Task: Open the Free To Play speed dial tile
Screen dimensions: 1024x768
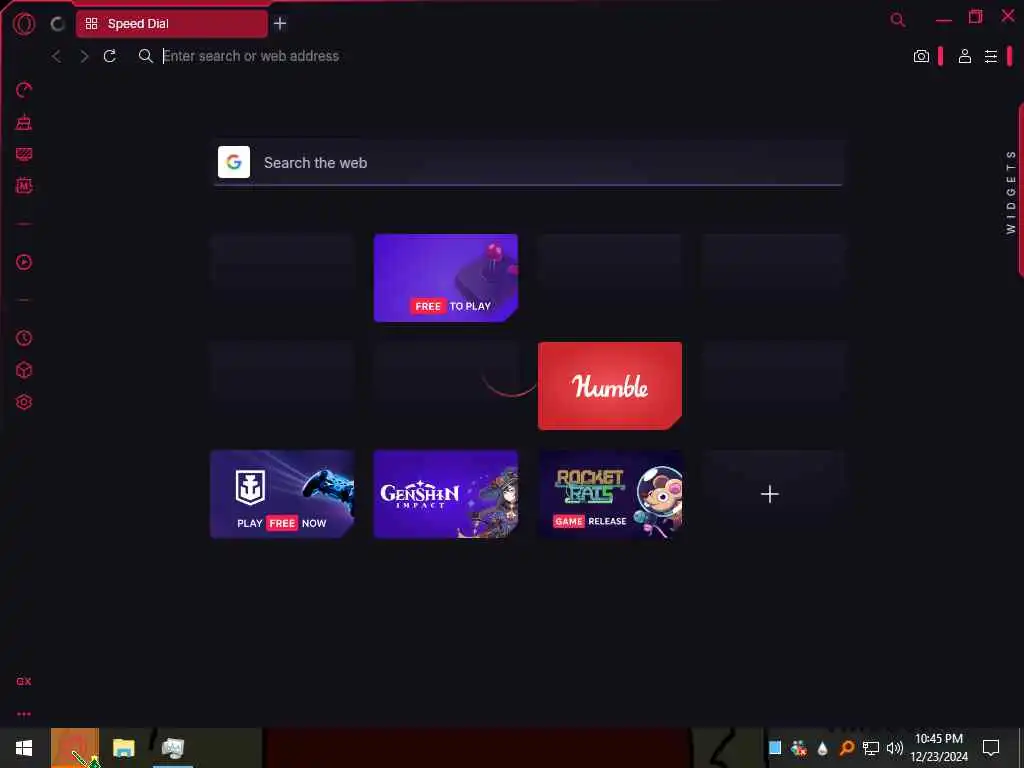Action: click(x=446, y=278)
